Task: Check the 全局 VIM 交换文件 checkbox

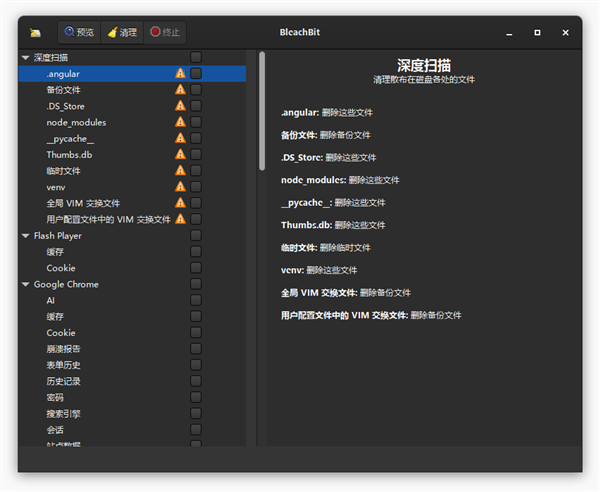Action: click(x=196, y=203)
